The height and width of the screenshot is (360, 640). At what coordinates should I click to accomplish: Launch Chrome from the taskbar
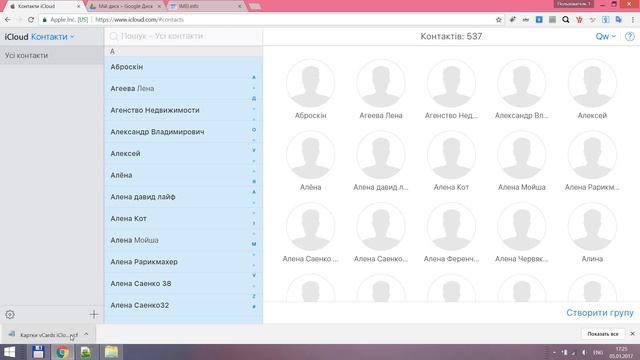click(62, 352)
